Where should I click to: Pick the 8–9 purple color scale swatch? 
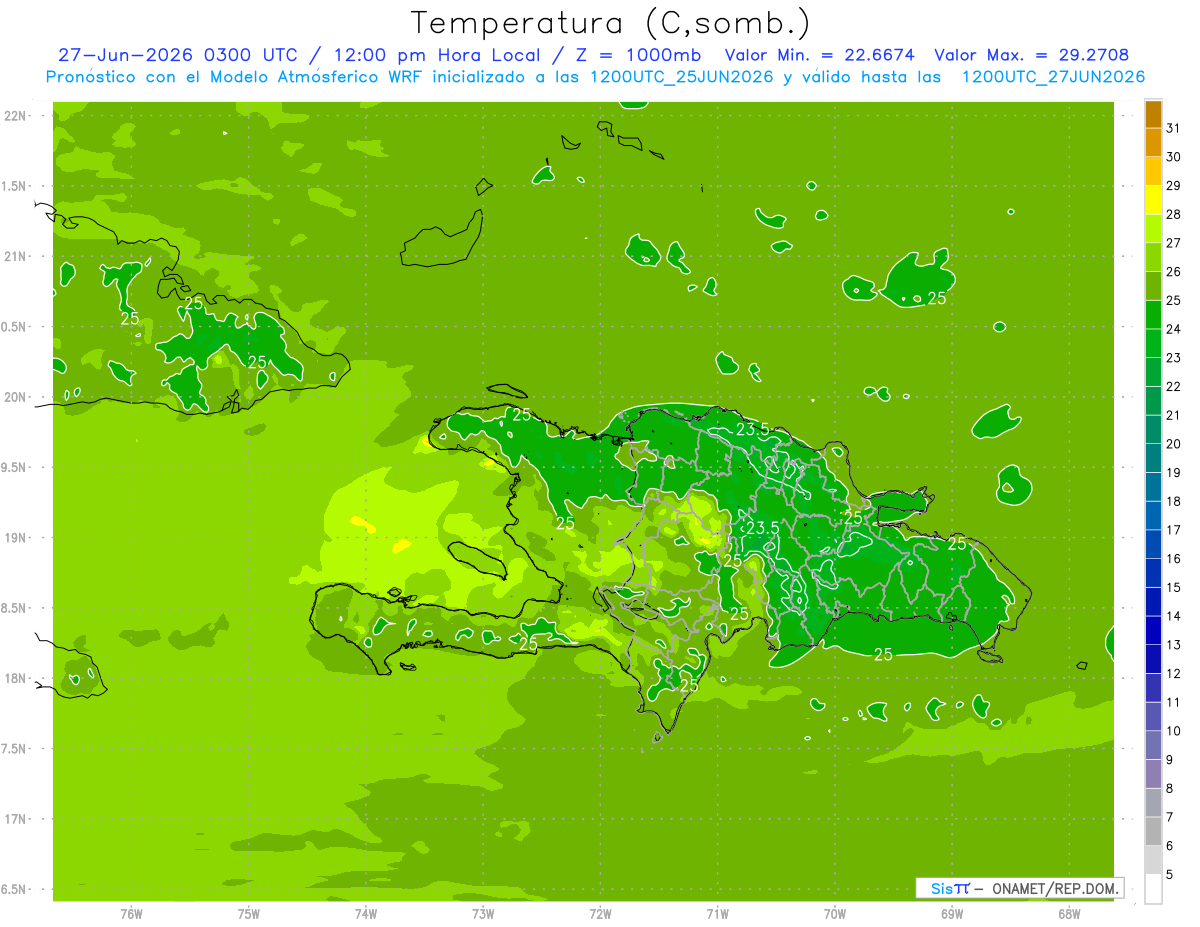[x=1153, y=774]
